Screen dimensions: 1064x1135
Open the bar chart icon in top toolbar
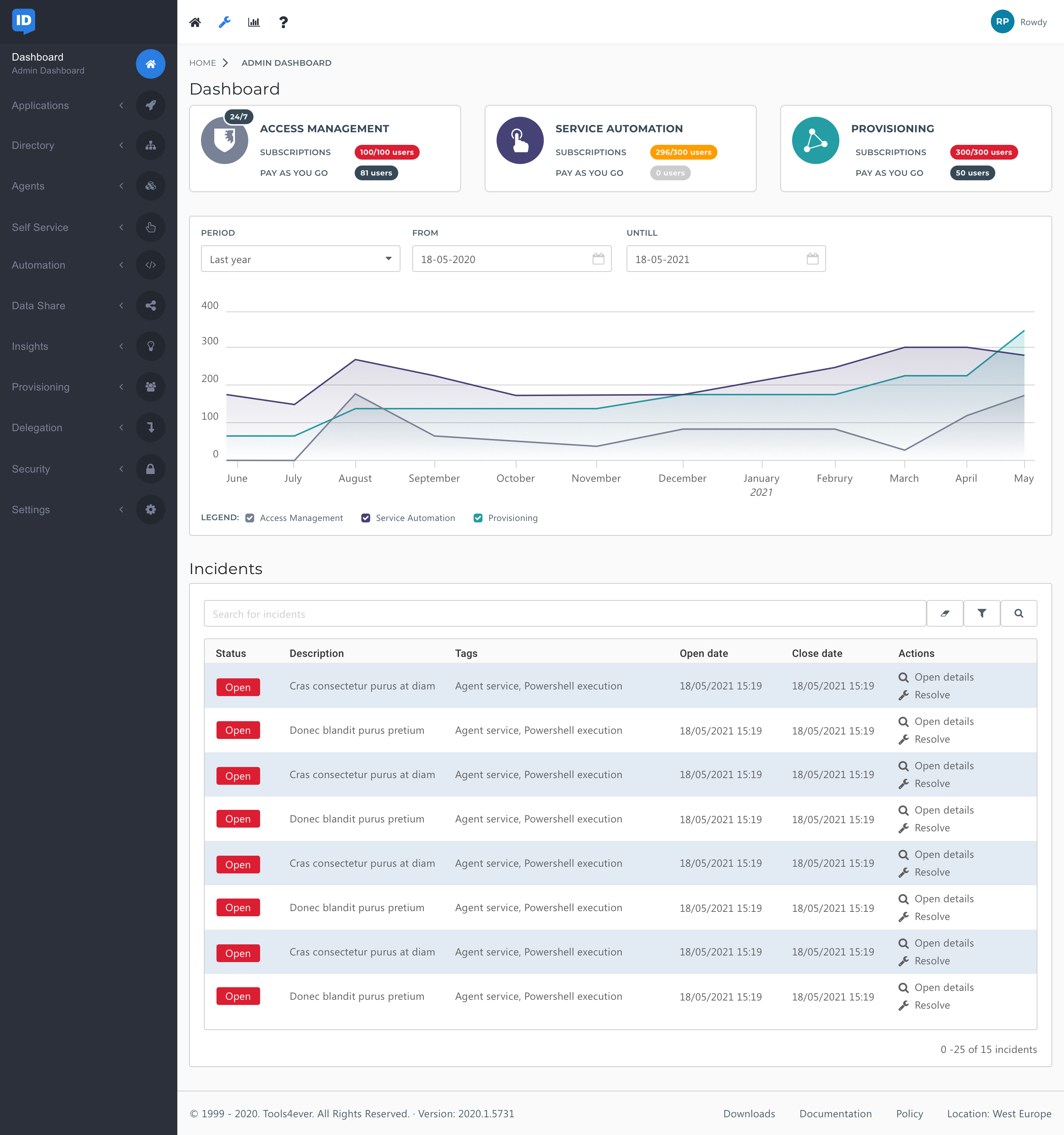(254, 22)
